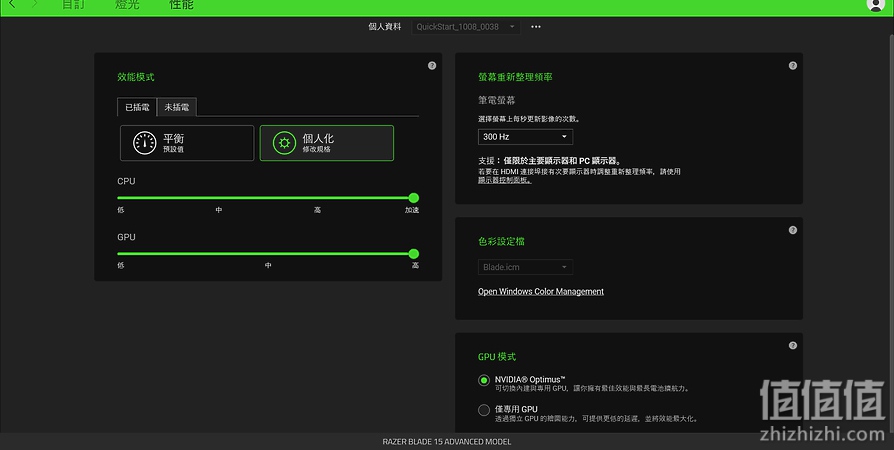
Task: Click the CPU slider handle
Action: (x=414, y=198)
